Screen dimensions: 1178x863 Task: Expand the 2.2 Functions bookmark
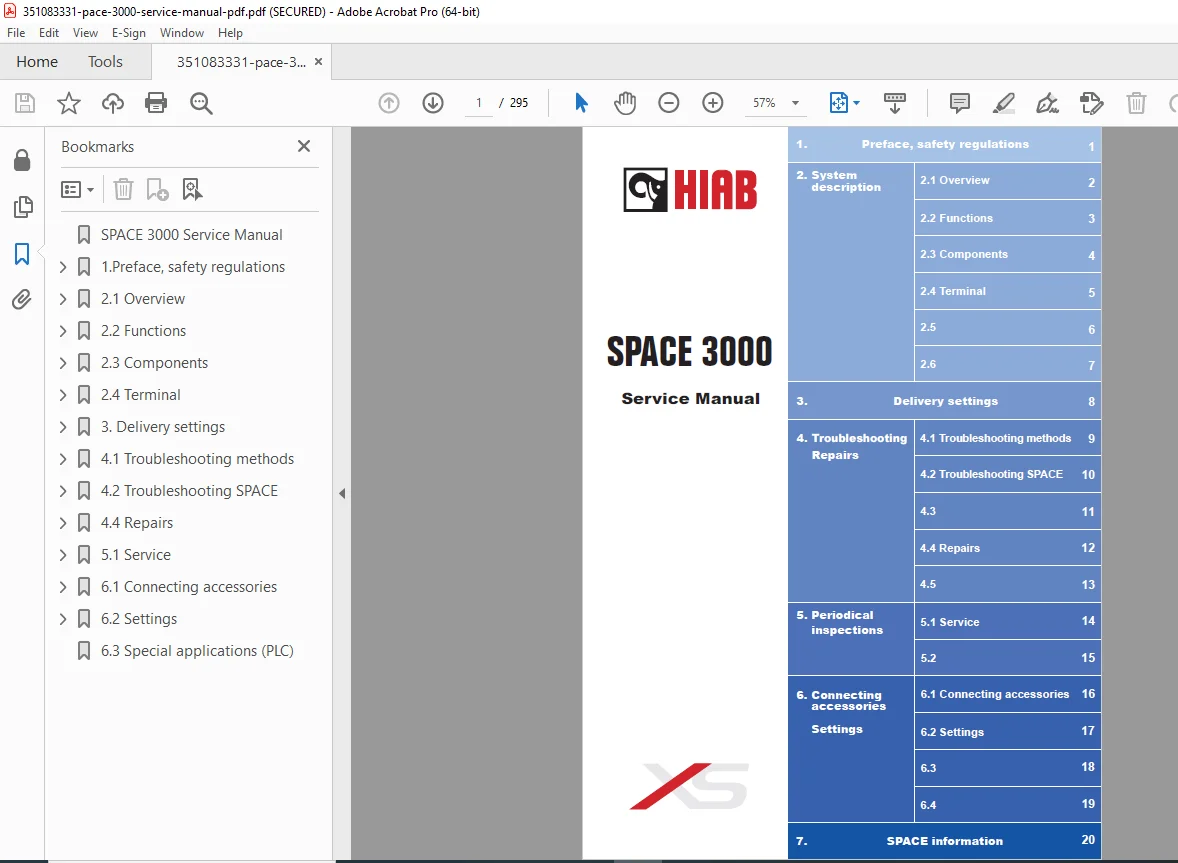pos(63,330)
